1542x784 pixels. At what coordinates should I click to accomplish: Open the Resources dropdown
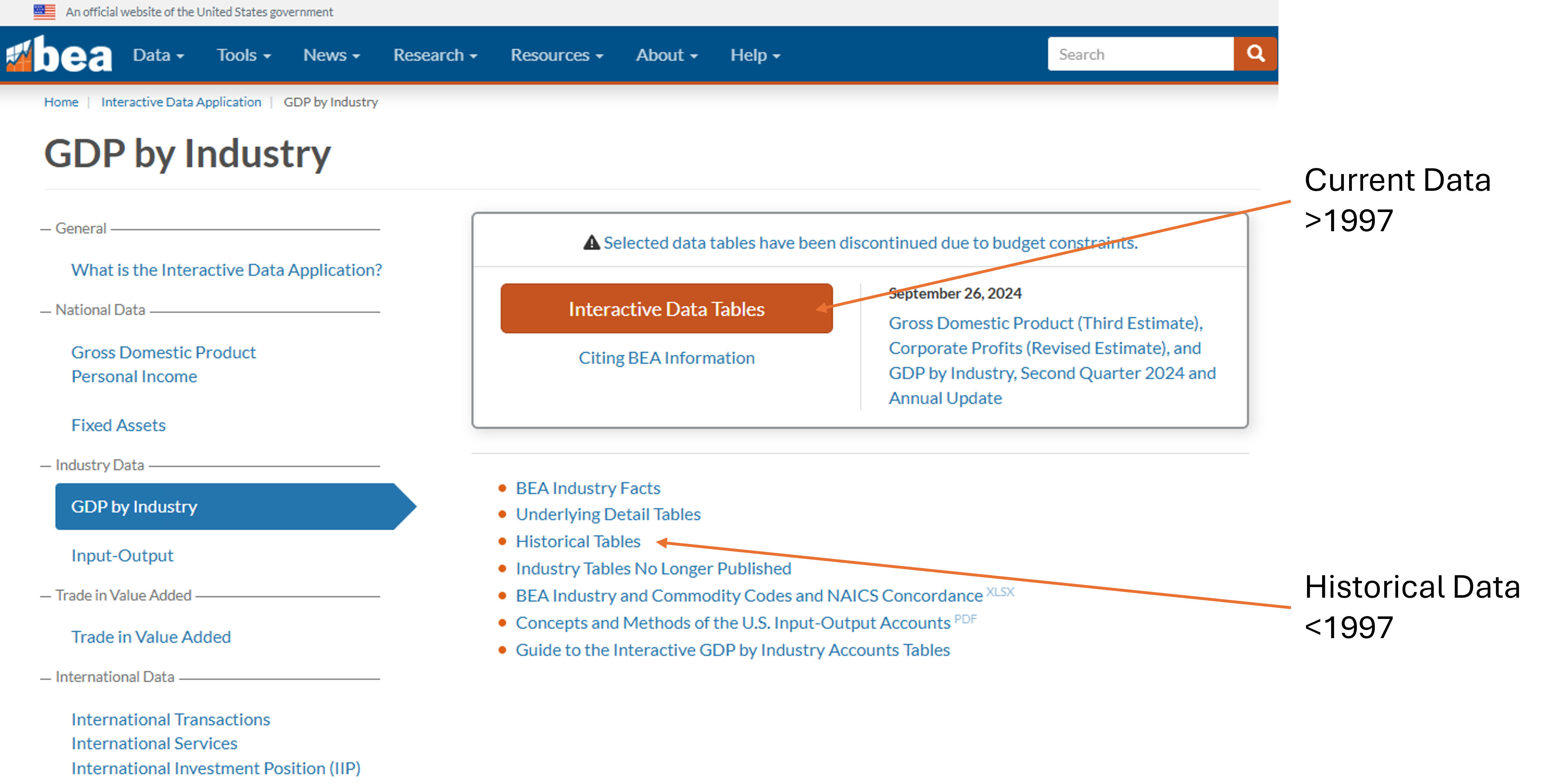(557, 55)
